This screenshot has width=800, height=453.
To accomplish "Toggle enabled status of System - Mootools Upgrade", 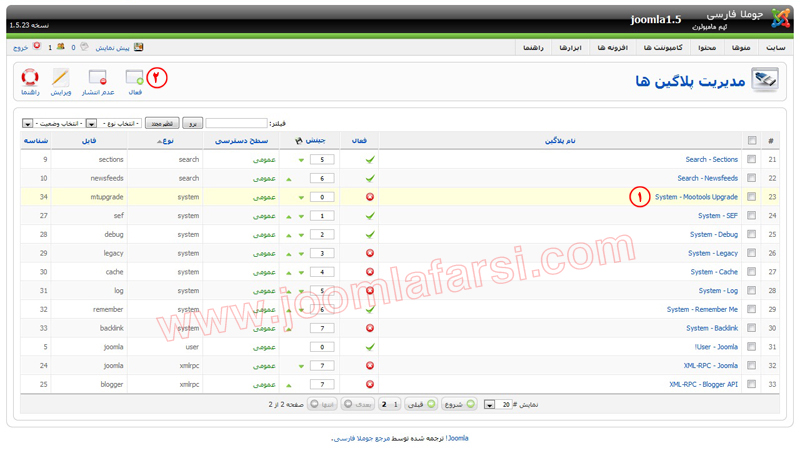I will coord(370,197).
